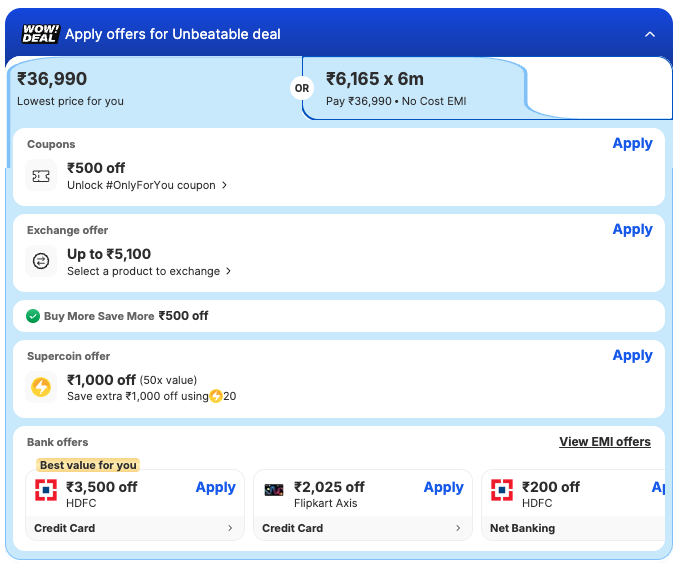
Task: Select the ₹36,990 lowest price tab
Action: (150, 88)
